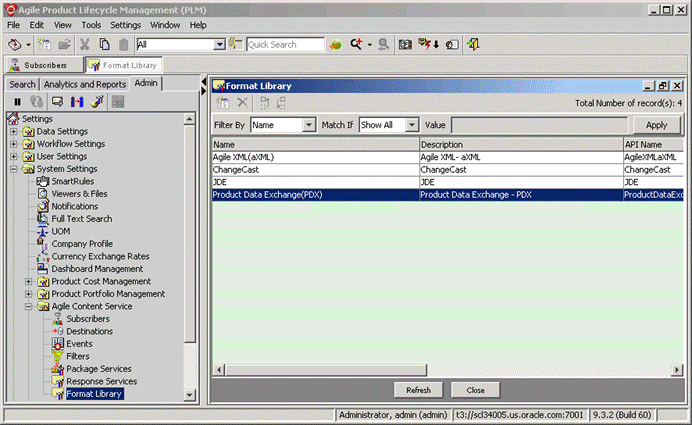This screenshot has width=692, height=425.
Task: Click the Close button below table
Action: (x=475, y=390)
